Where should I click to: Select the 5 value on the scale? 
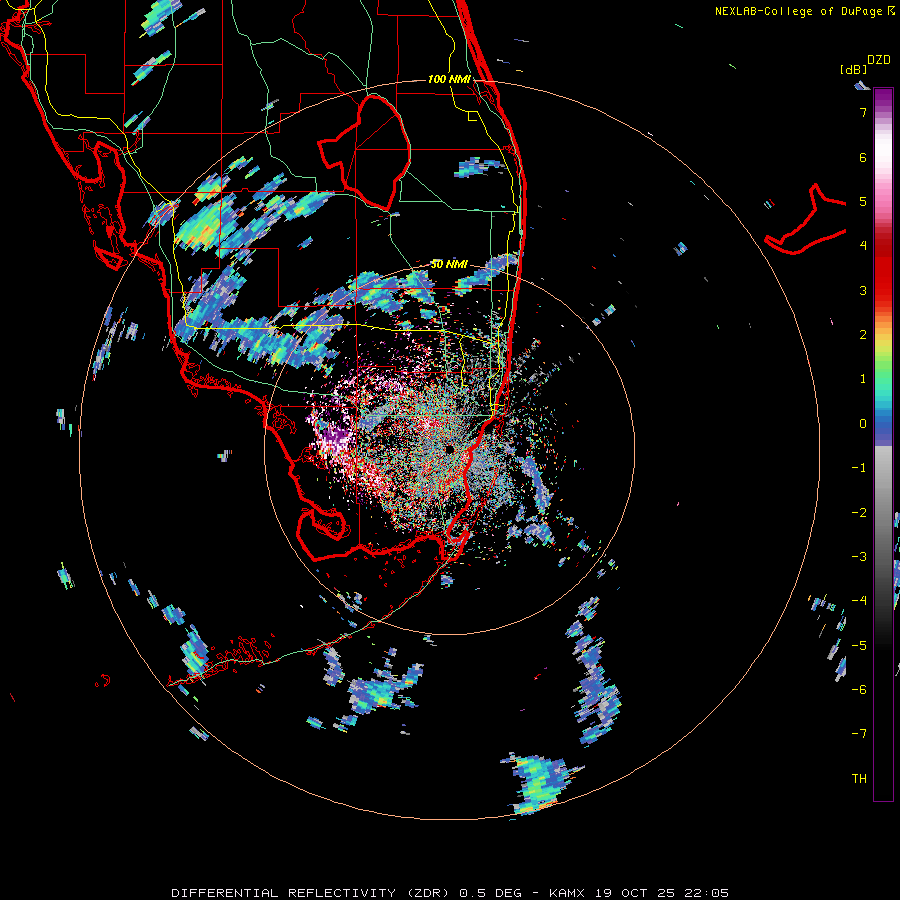863,201
